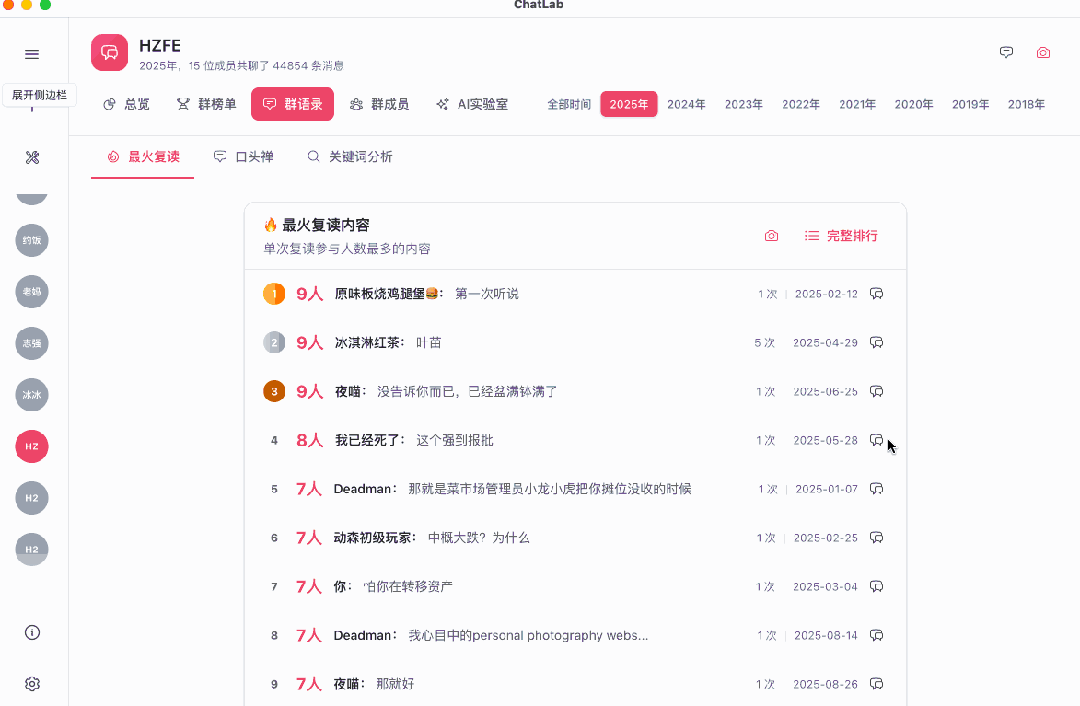Open message context for 冰淇淋红茶 entry
This screenshot has height=706, width=1080.
click(877, 342)
